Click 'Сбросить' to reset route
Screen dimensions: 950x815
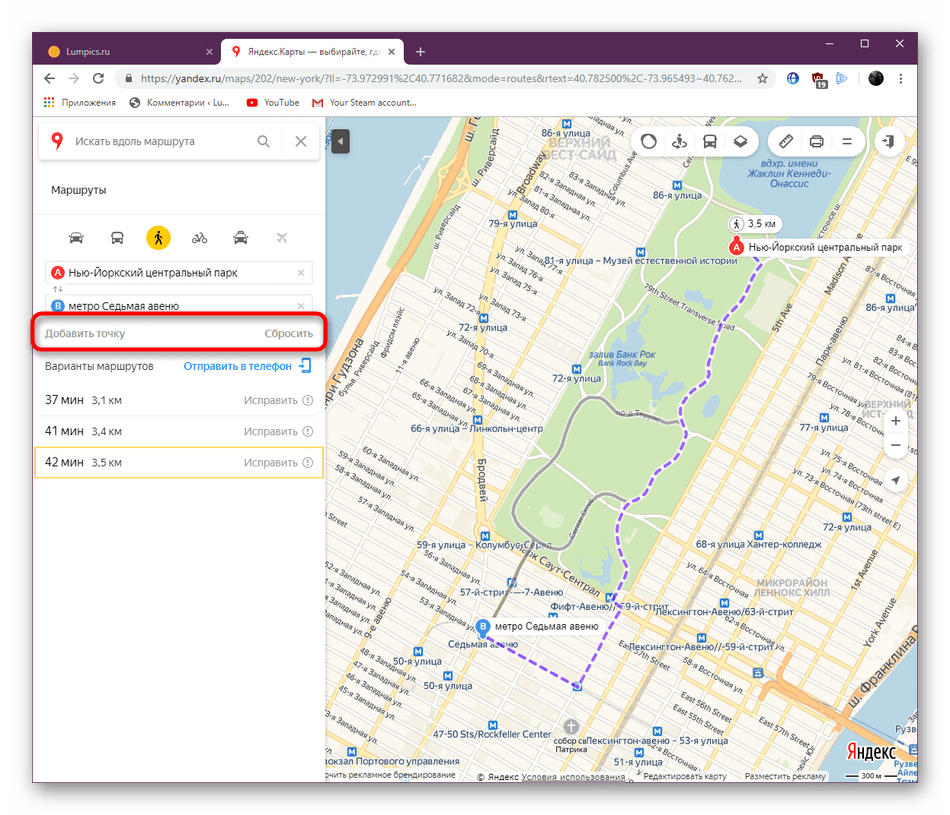pyautogui.click(x=288, y=333)
